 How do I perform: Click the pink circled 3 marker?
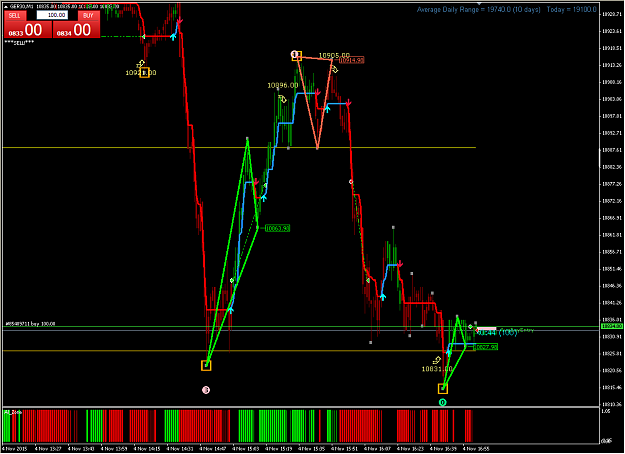coord(206,390)
